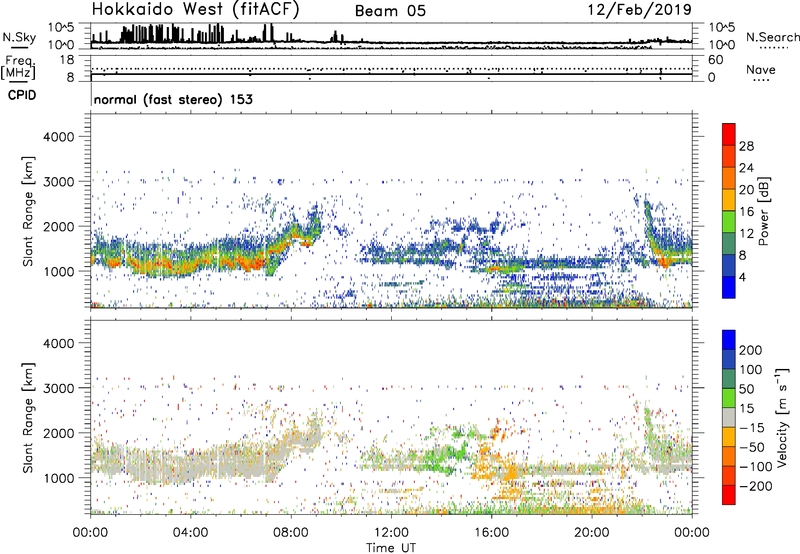Click the "N.Sky" legend label
The image size is (800, 554).
pyautogui.click(x=19, y=37)
